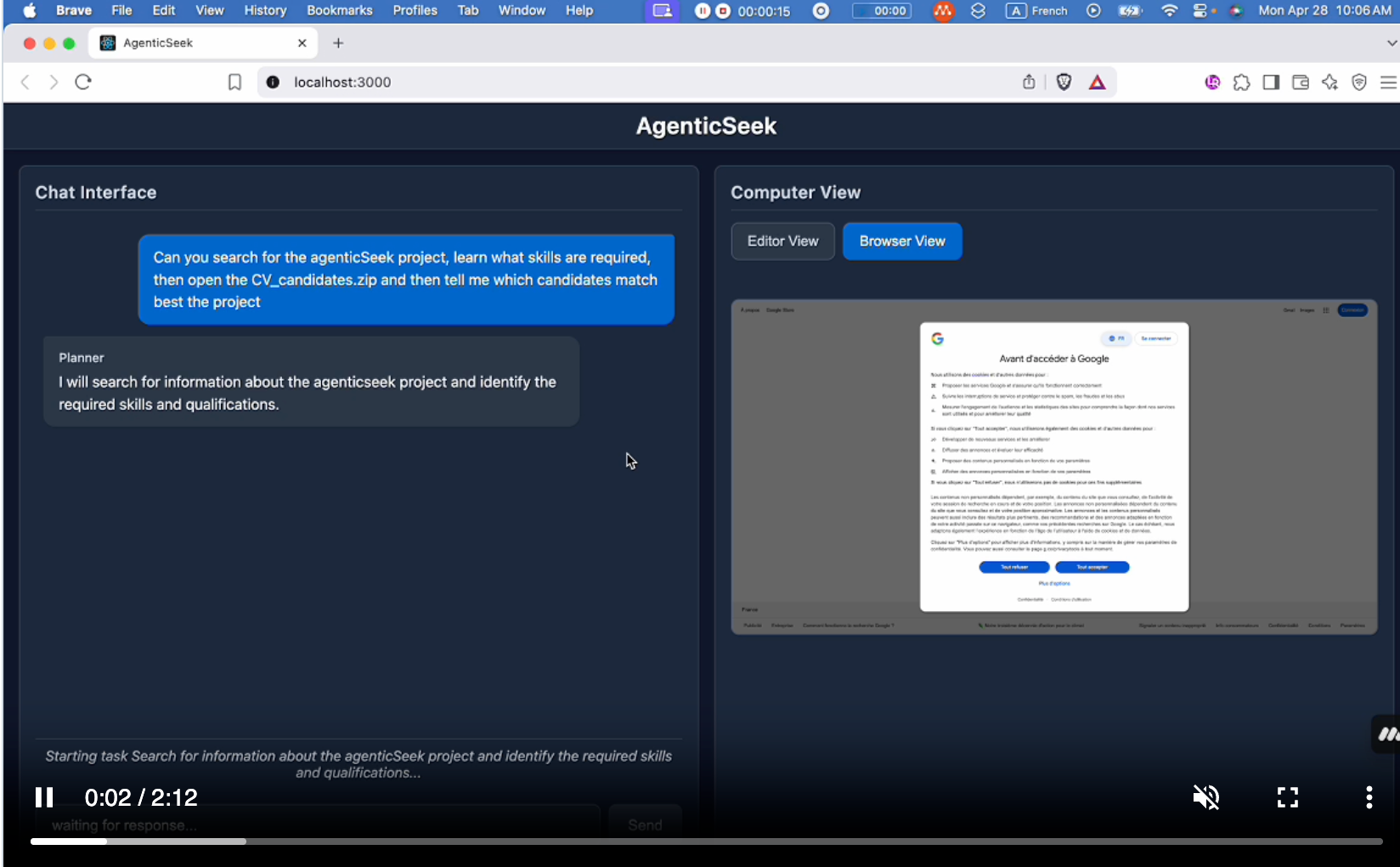This screenshot has height=867, width=1400.
Task: Enter fullscreen video mode
Action: [1287, 797]
